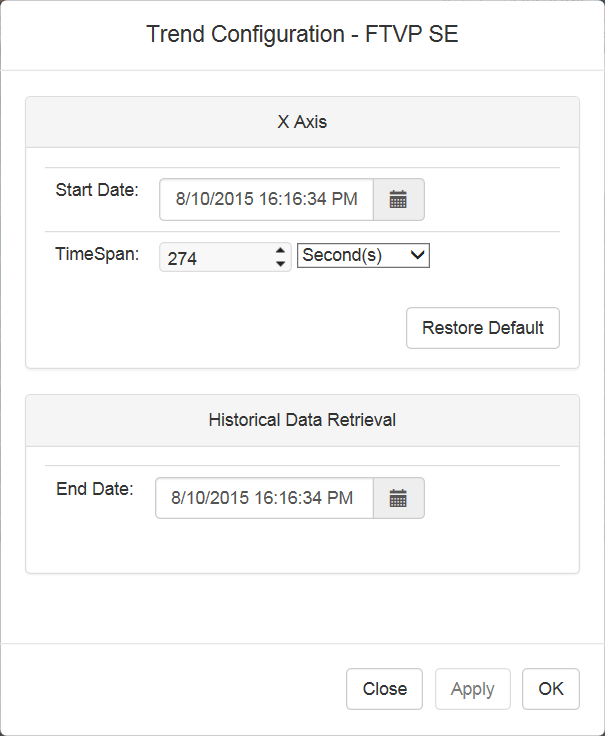Open the End Date calendar picker
This screenshot has height=736, width=605.
click(x=398, y=498)
